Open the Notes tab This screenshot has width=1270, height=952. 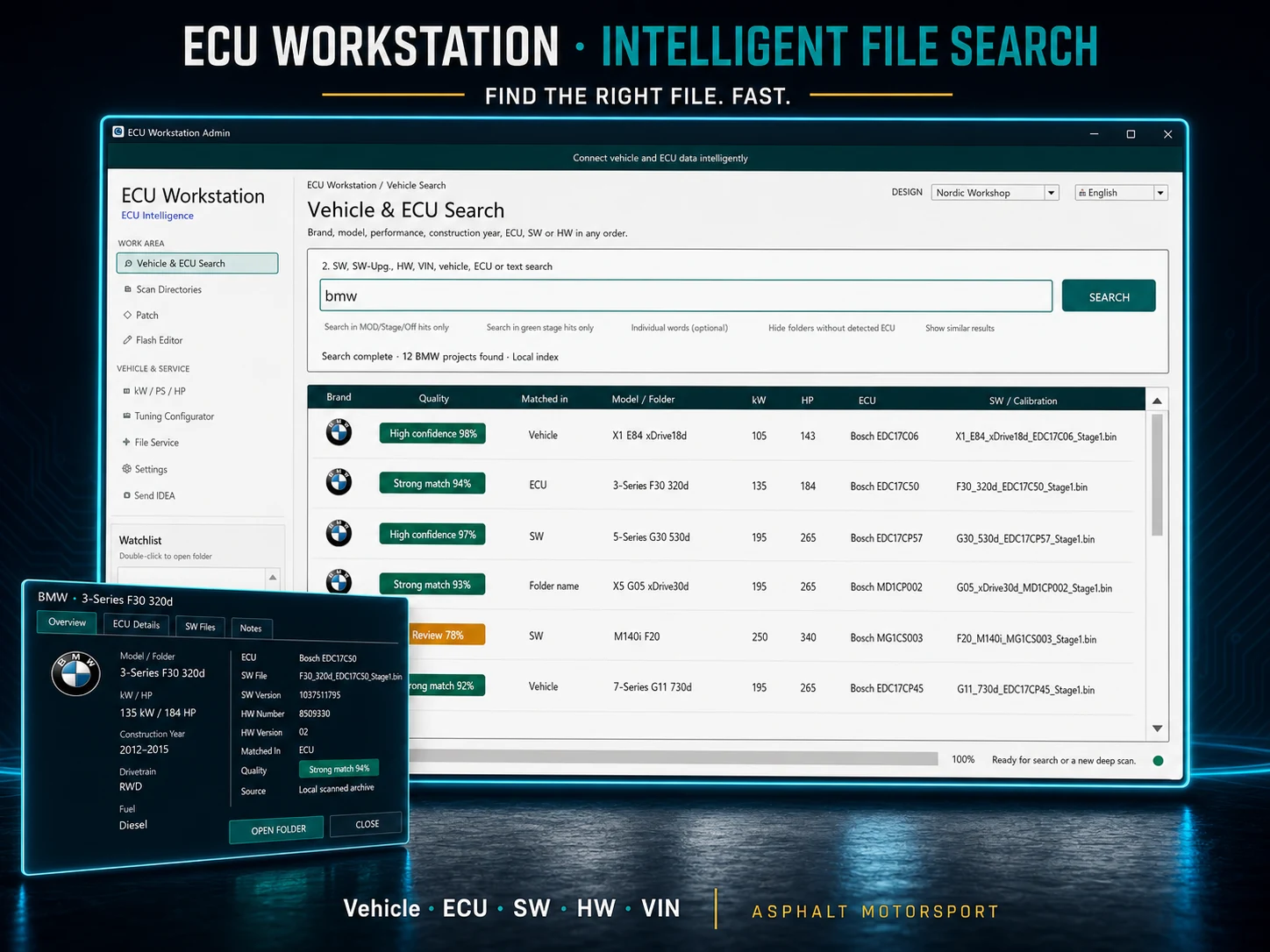pyautogui.click(x=251, y=628)
